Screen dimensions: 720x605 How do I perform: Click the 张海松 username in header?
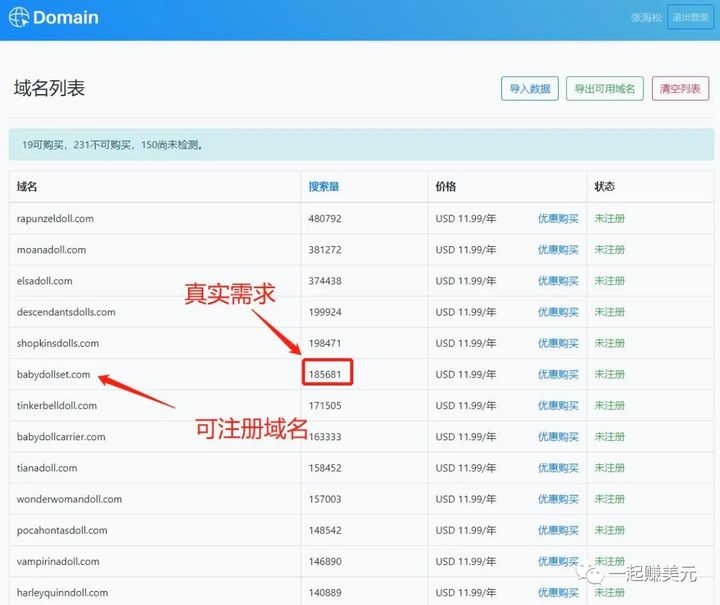point(645,18)
